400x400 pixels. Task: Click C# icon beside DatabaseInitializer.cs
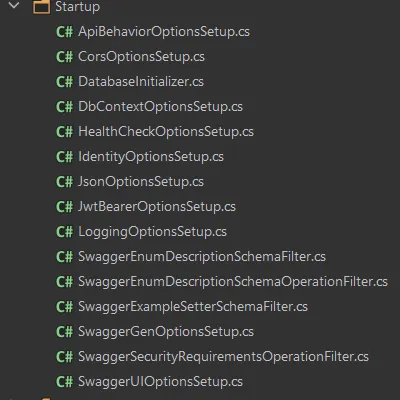point(64,82)
